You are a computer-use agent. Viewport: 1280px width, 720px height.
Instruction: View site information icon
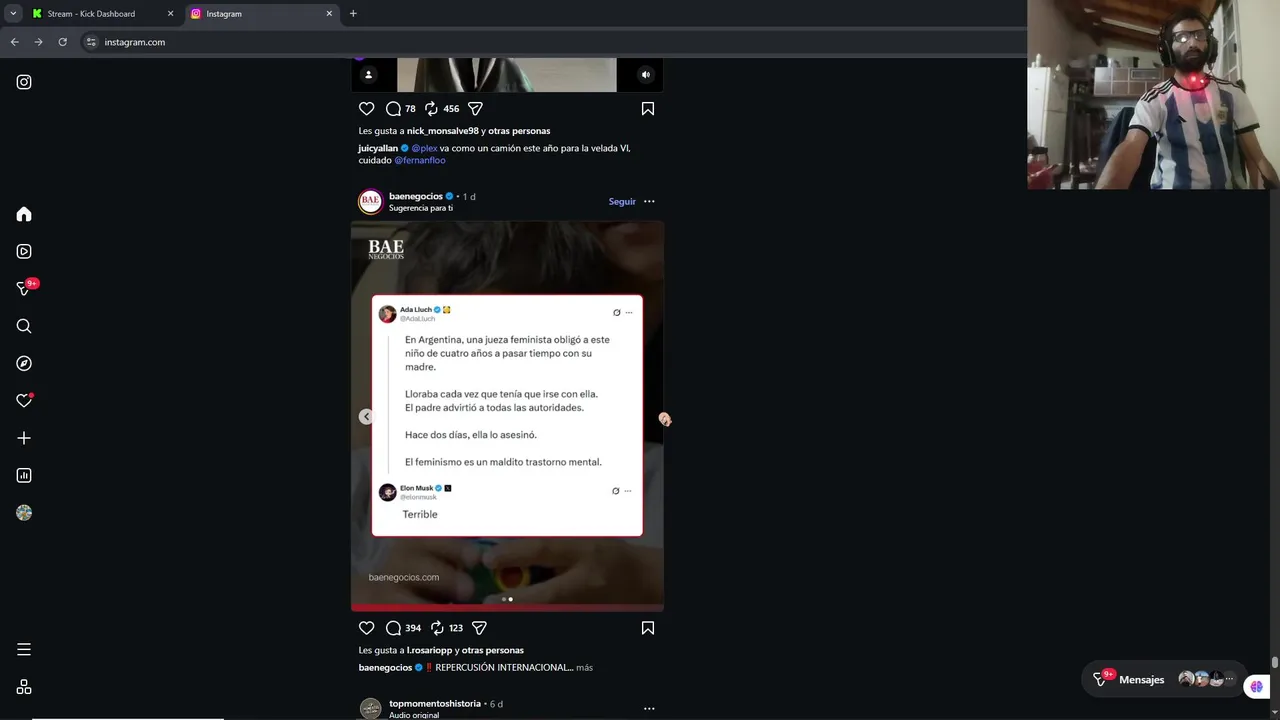click(x=91, y=42)
